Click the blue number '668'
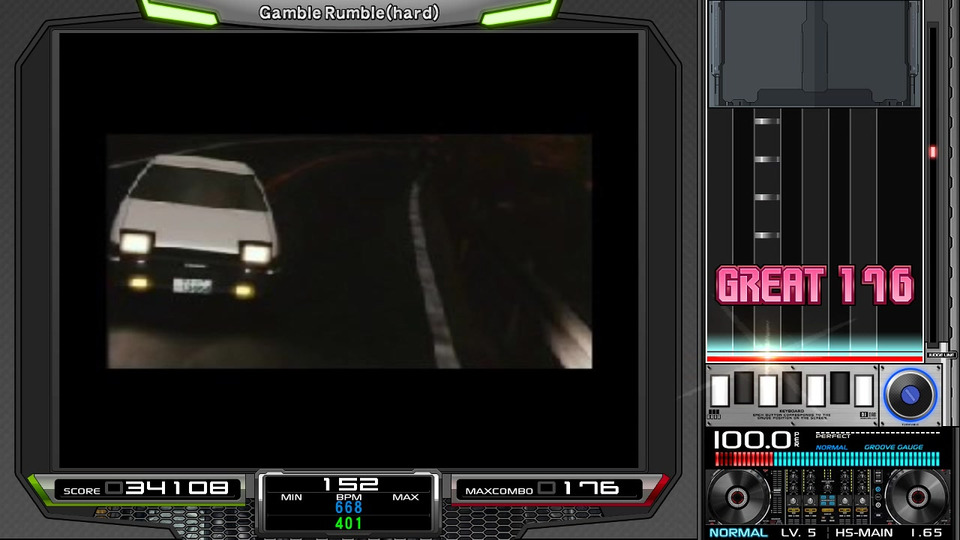 point(348,508)
